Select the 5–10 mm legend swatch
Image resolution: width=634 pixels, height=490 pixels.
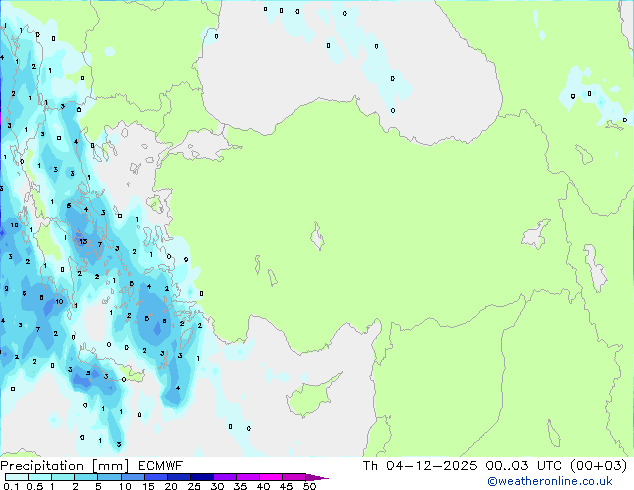tap(109, 477)
